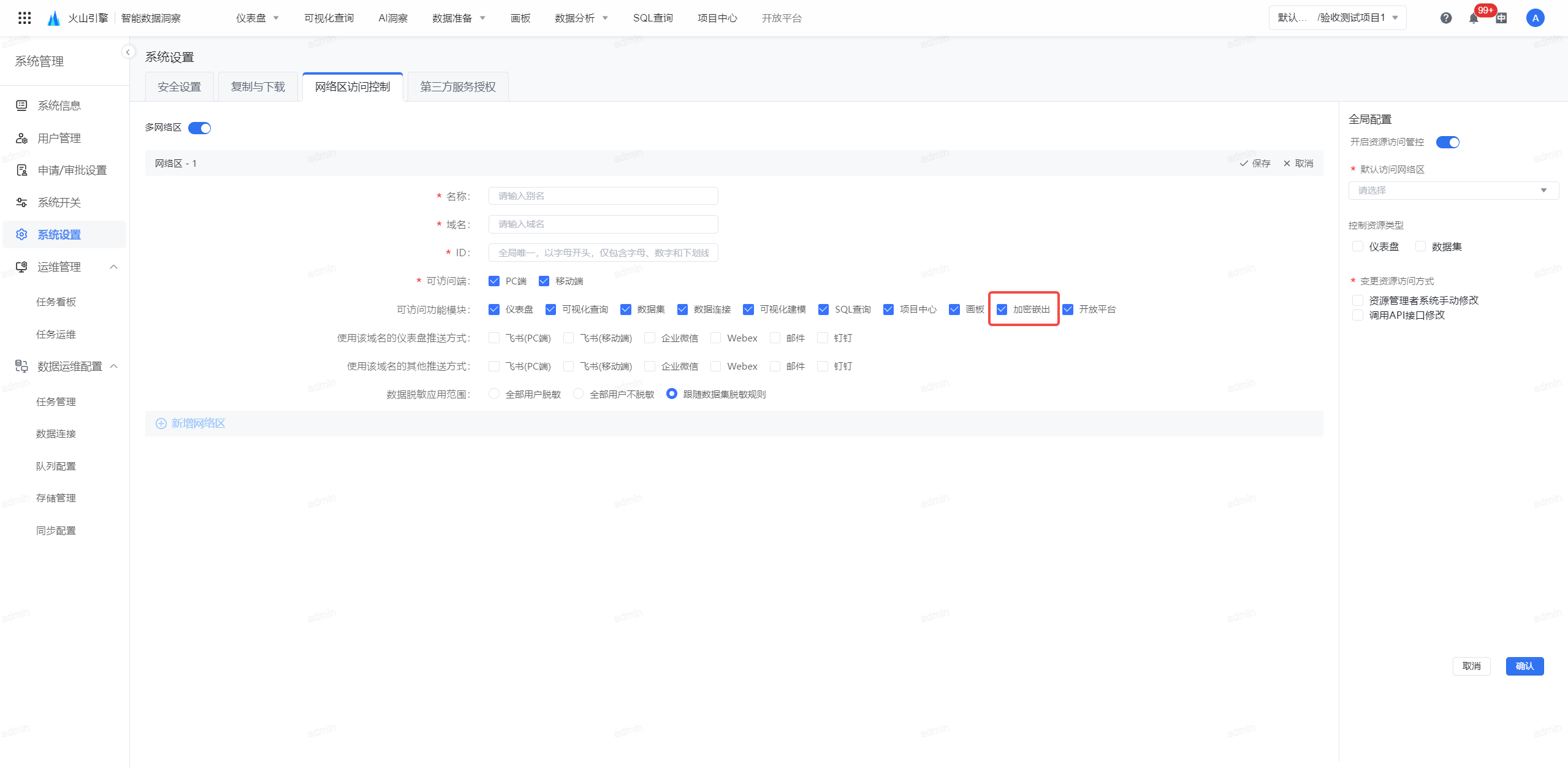
Task: Open 队列配置 in the sidebar
Action: point(56,466)
